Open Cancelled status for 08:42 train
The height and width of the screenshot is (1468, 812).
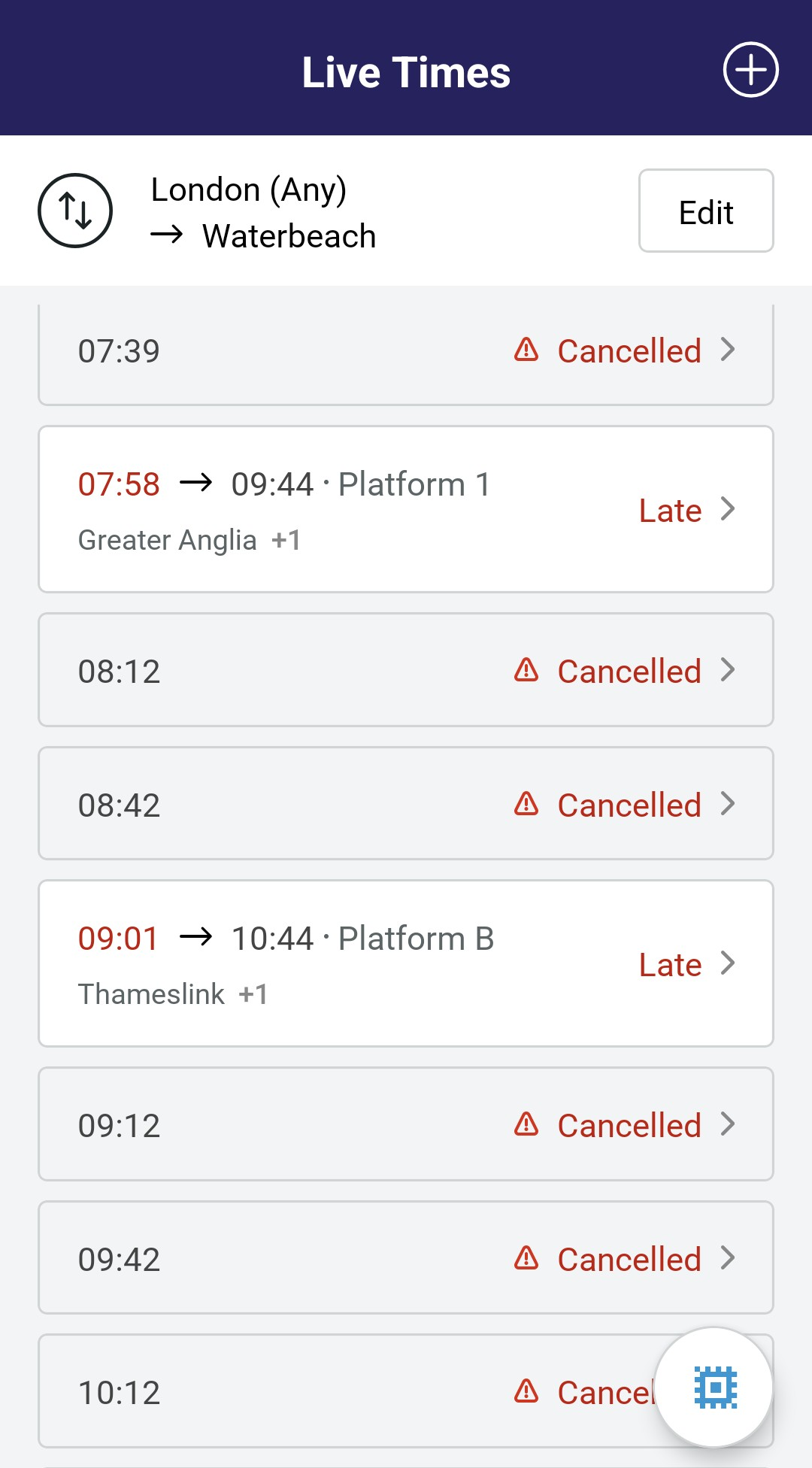pos(629,805)
